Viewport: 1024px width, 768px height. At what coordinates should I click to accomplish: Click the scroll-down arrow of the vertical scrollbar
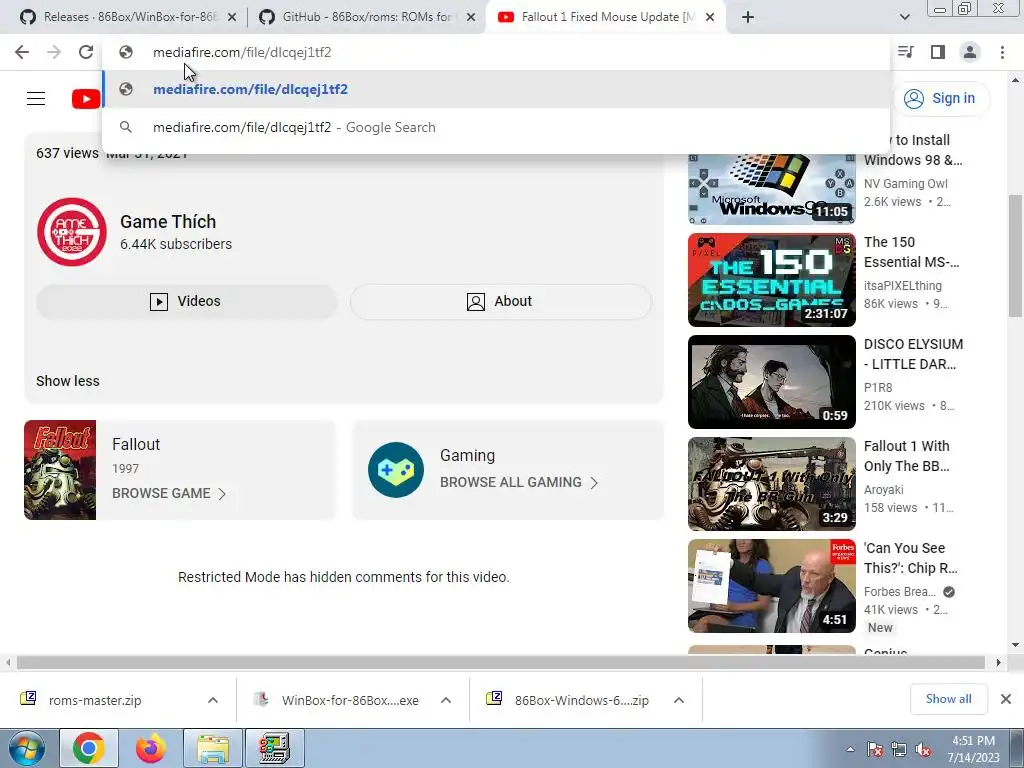tap(1015, 645)
